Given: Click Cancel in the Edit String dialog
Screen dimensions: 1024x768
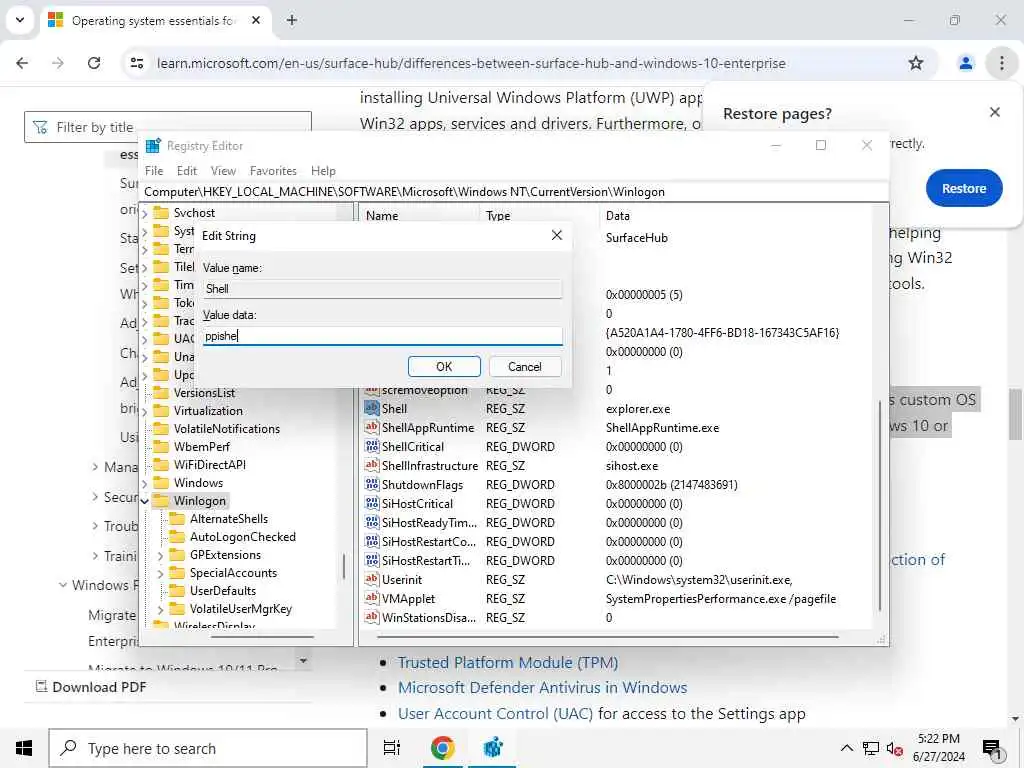Looking at the screenshot, I should [524, 366].
